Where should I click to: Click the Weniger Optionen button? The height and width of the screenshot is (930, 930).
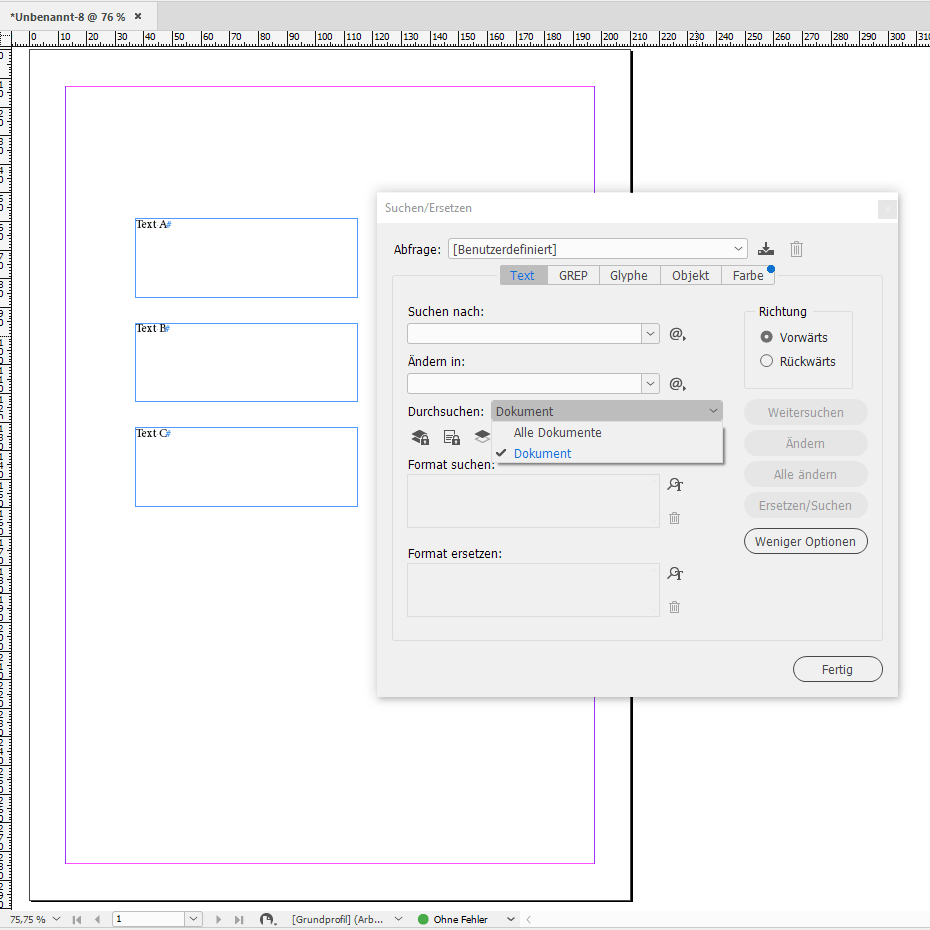[805, 541]
